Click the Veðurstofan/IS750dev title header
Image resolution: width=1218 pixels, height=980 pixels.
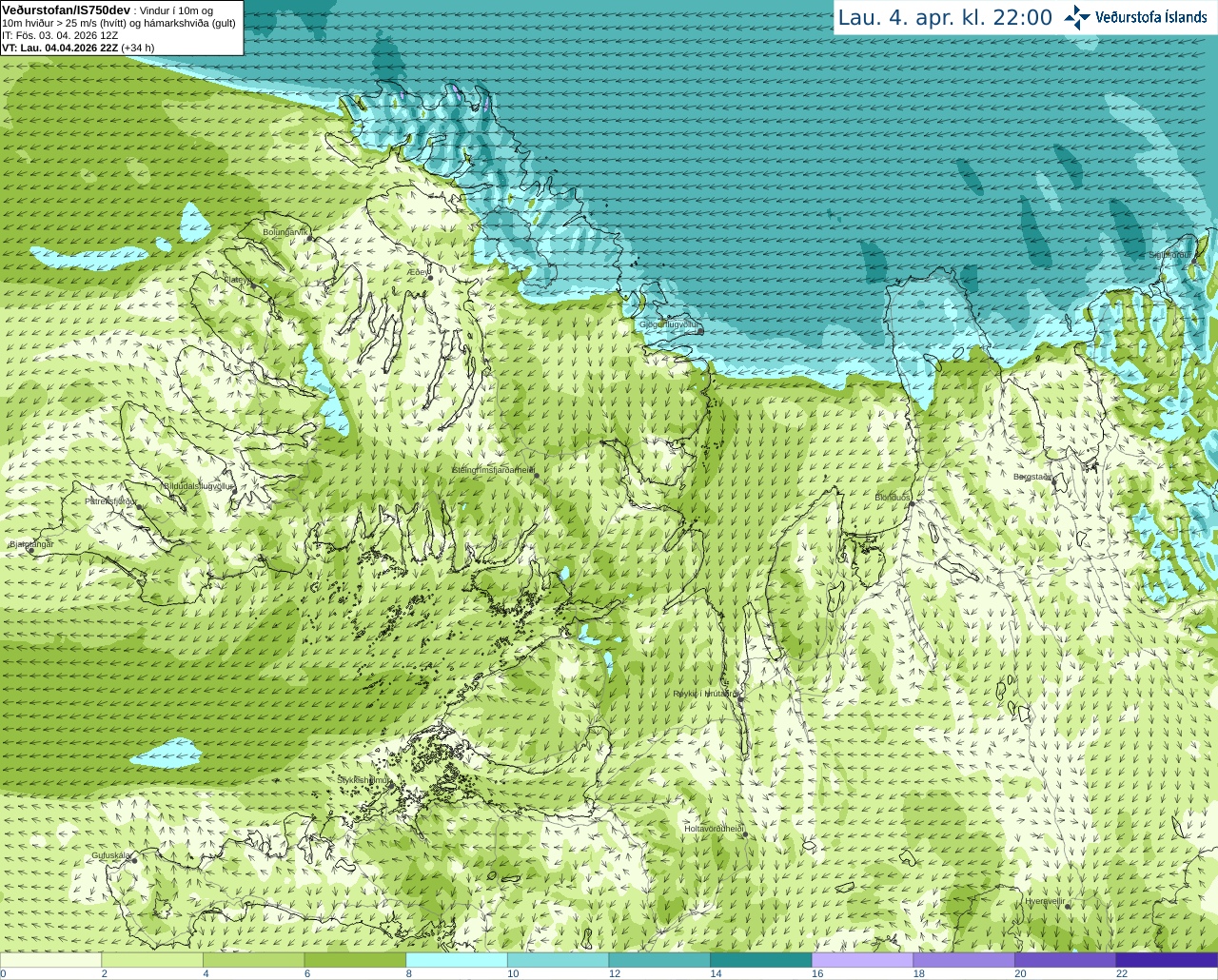66,10
